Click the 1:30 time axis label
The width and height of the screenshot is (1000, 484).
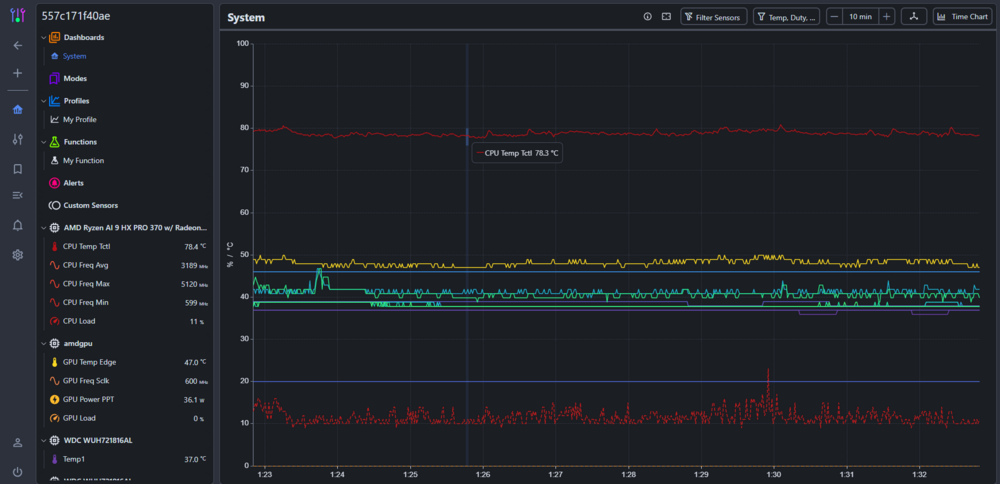(774, 474)
